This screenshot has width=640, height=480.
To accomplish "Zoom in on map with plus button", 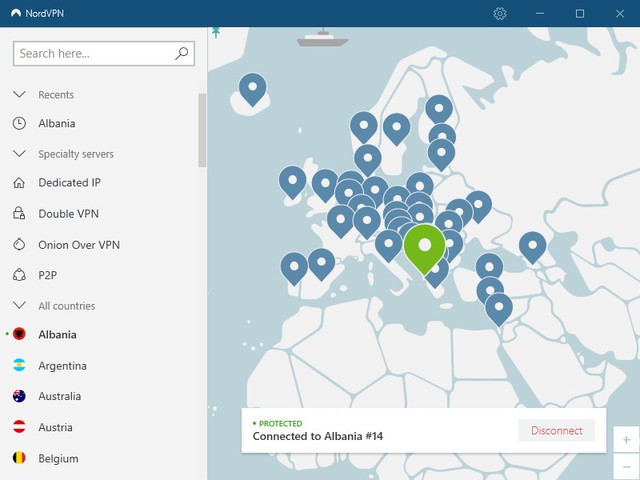I will click(x=625, y=440).
